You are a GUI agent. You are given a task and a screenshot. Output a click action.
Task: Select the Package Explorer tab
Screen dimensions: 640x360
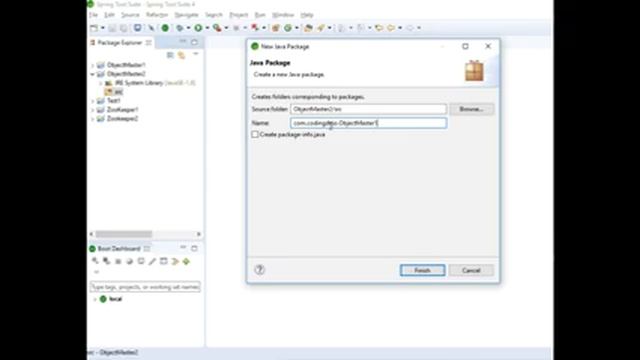pos(120,42)
